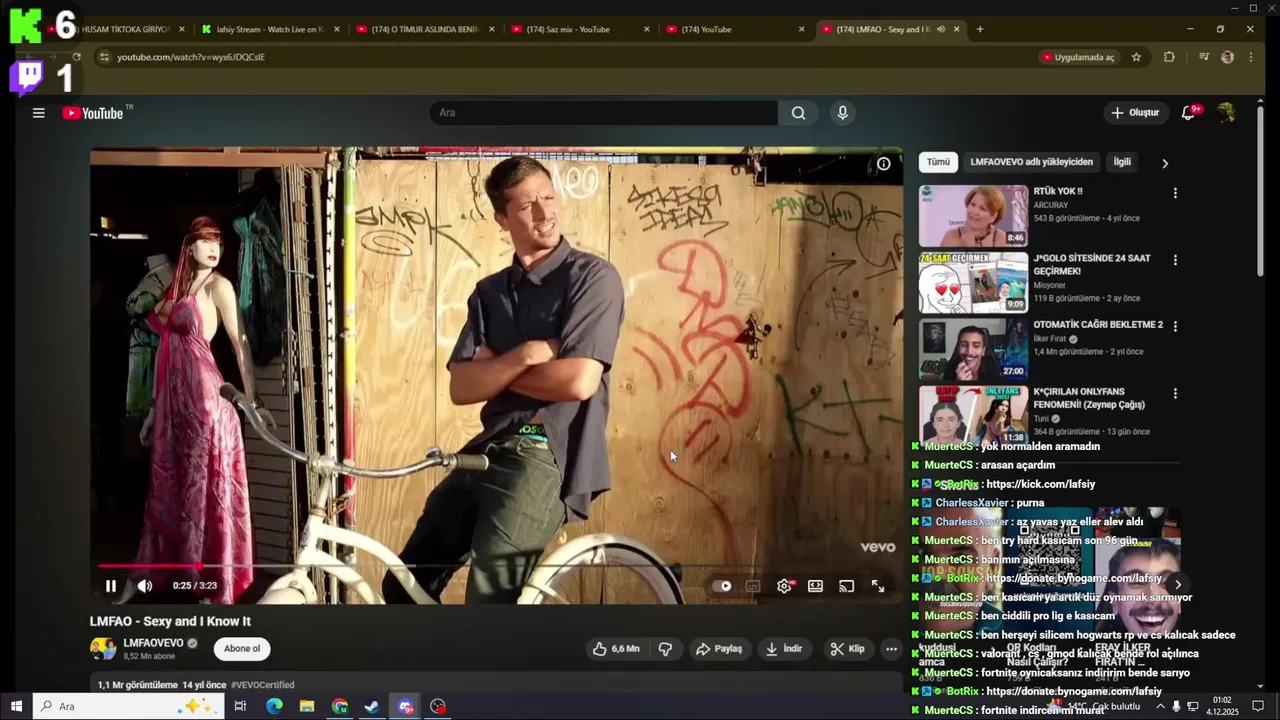Screen dimensions: 1280x720
Task: Open the LMFAOVEVO channel avatar
Action: (x=103, y=649)
